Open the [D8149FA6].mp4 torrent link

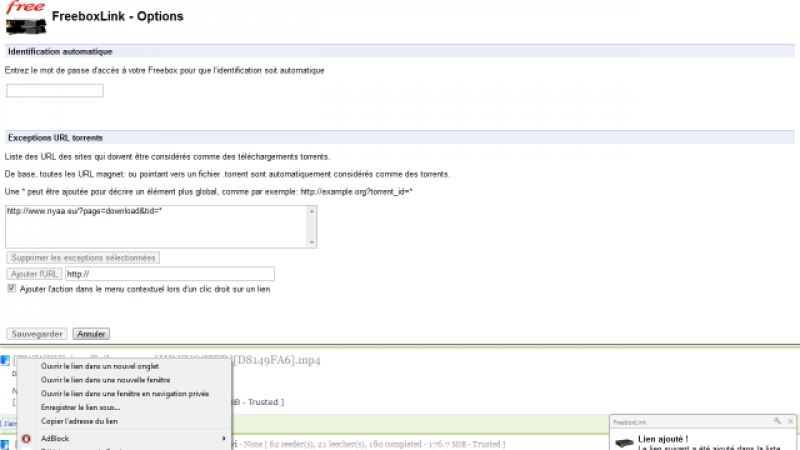tap(277, 360)
